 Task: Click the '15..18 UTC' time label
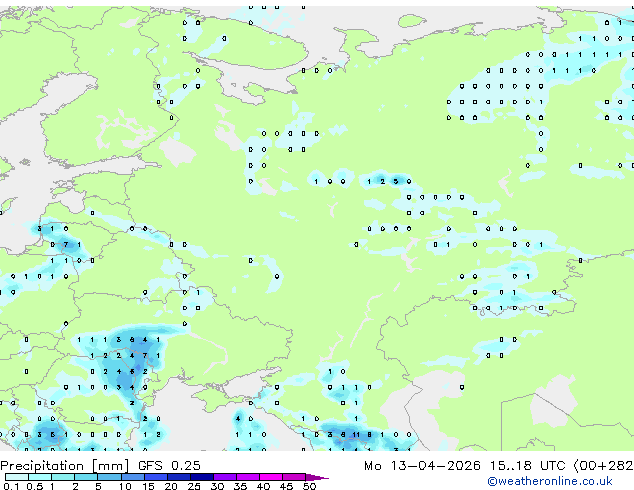(528, 466)
